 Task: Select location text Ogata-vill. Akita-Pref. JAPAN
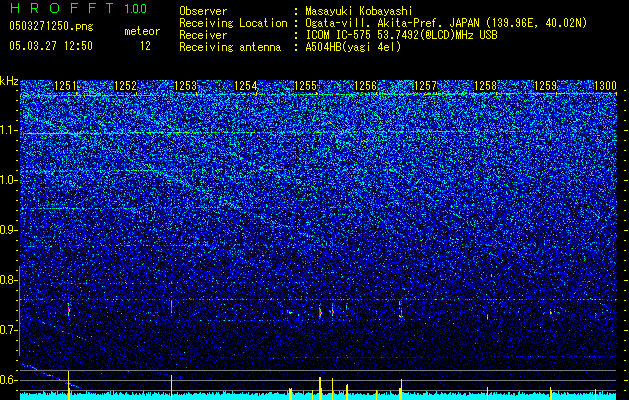[394, 23]
